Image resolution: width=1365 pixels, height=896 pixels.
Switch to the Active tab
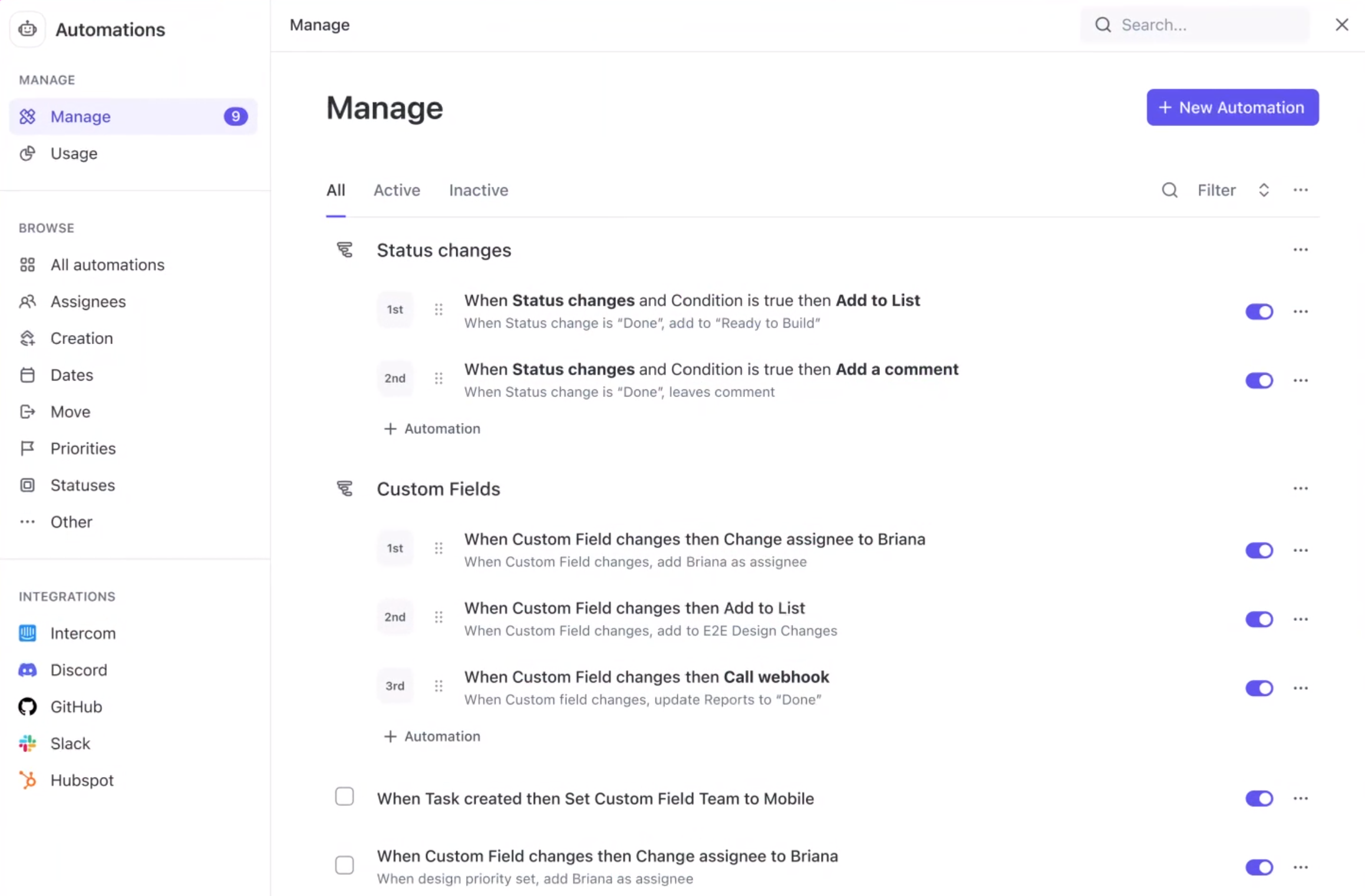[397, 190]
